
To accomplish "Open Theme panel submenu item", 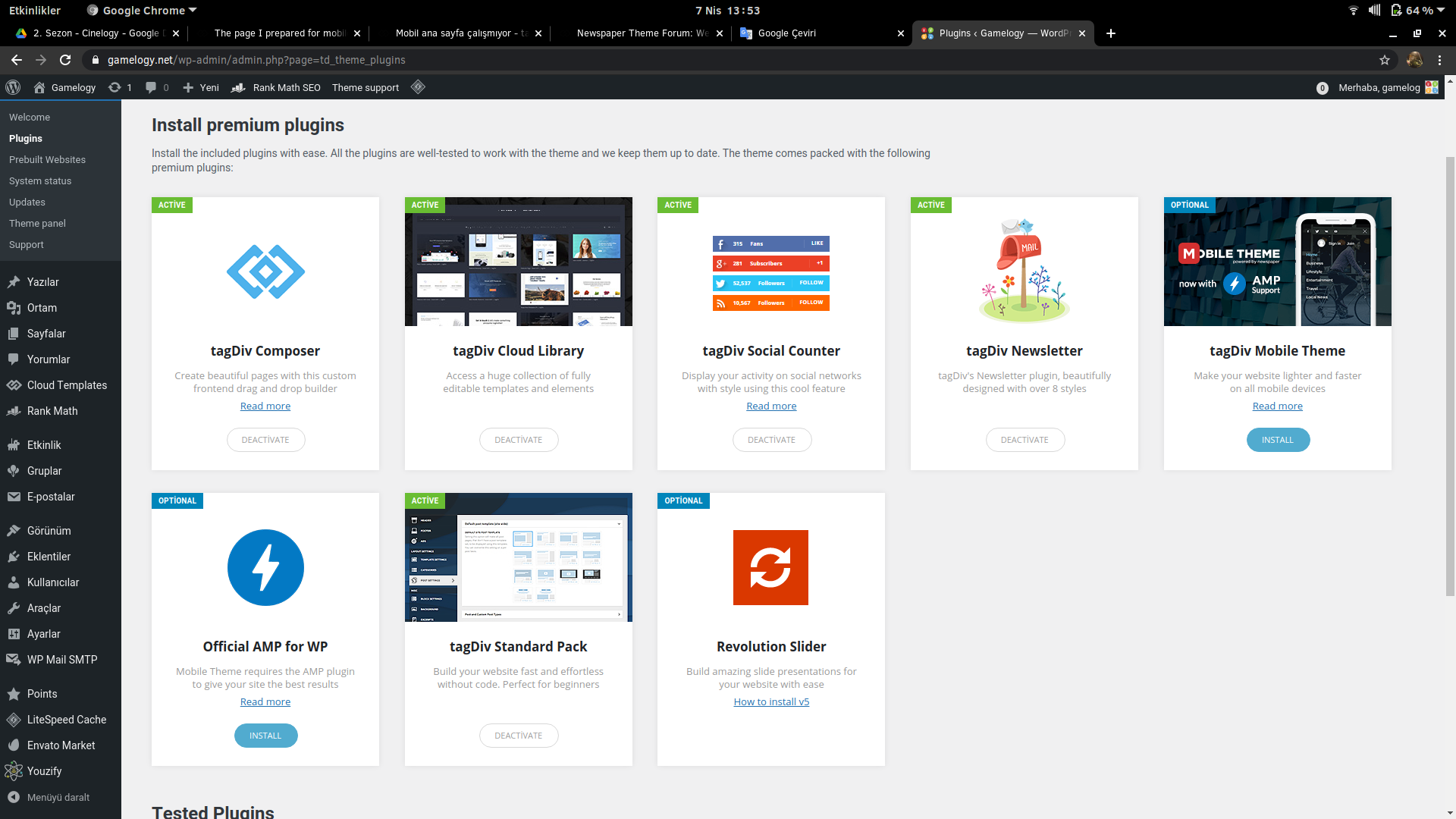I will coord(37,224).
